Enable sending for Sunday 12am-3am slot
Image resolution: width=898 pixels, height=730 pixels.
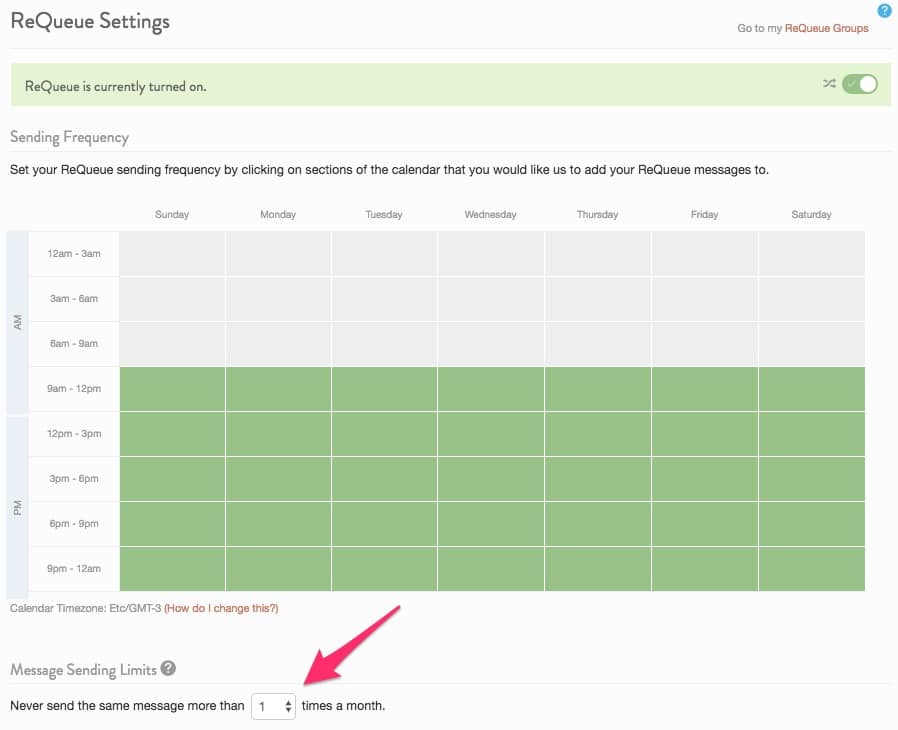[172, 253]
